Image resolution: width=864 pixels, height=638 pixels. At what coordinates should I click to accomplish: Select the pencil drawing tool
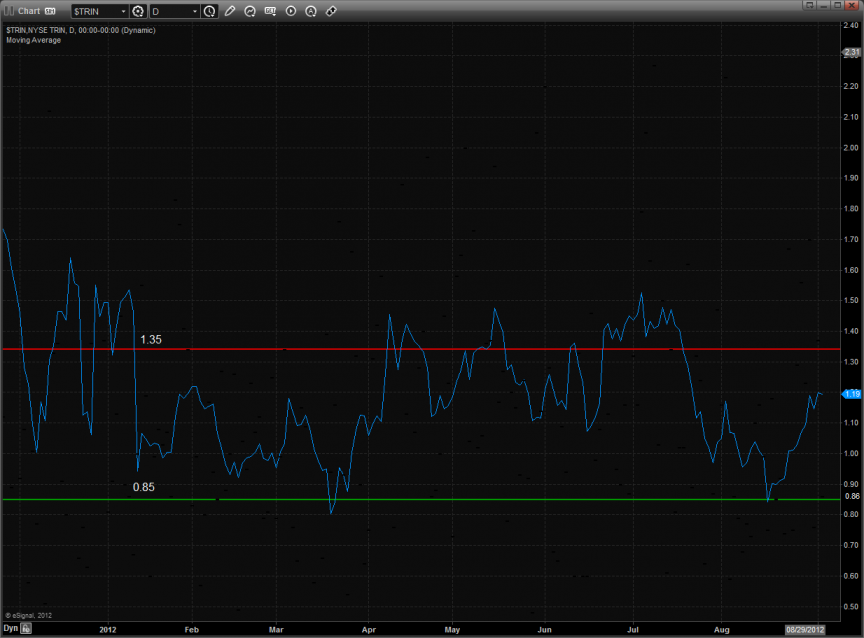pyautogui.click(x=230, y=11)
